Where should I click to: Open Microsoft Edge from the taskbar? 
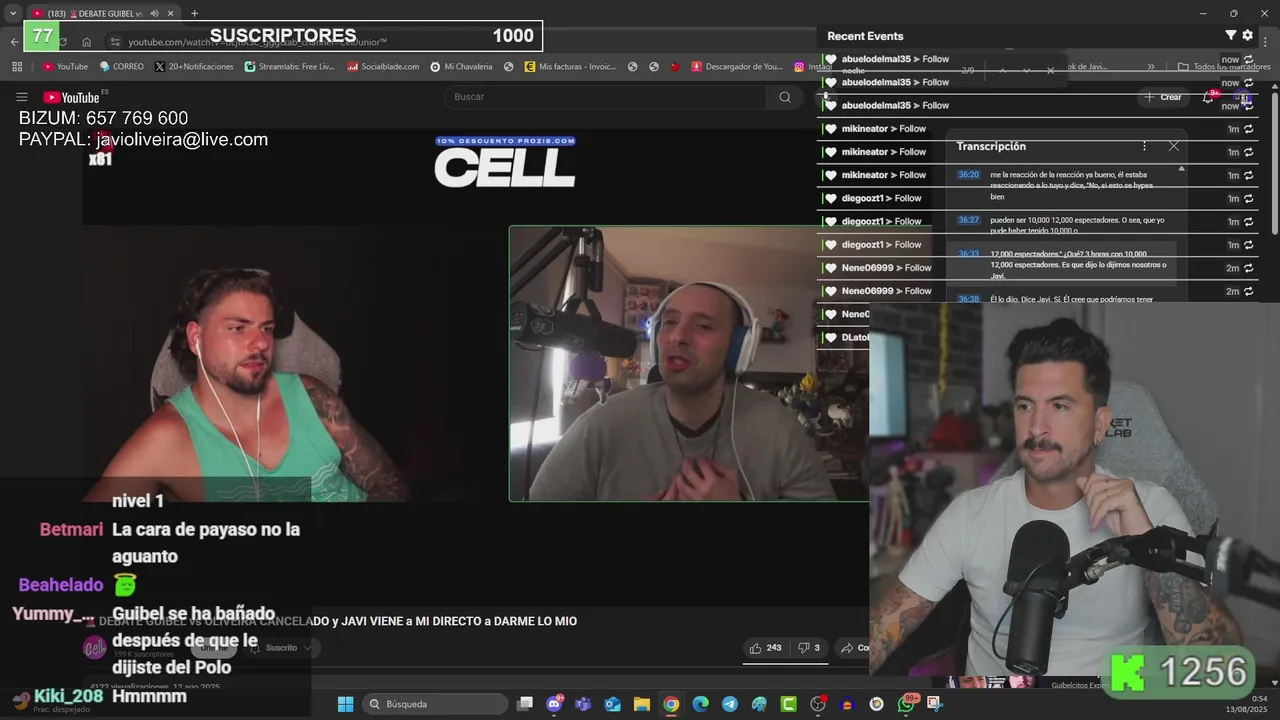[701, 704]
